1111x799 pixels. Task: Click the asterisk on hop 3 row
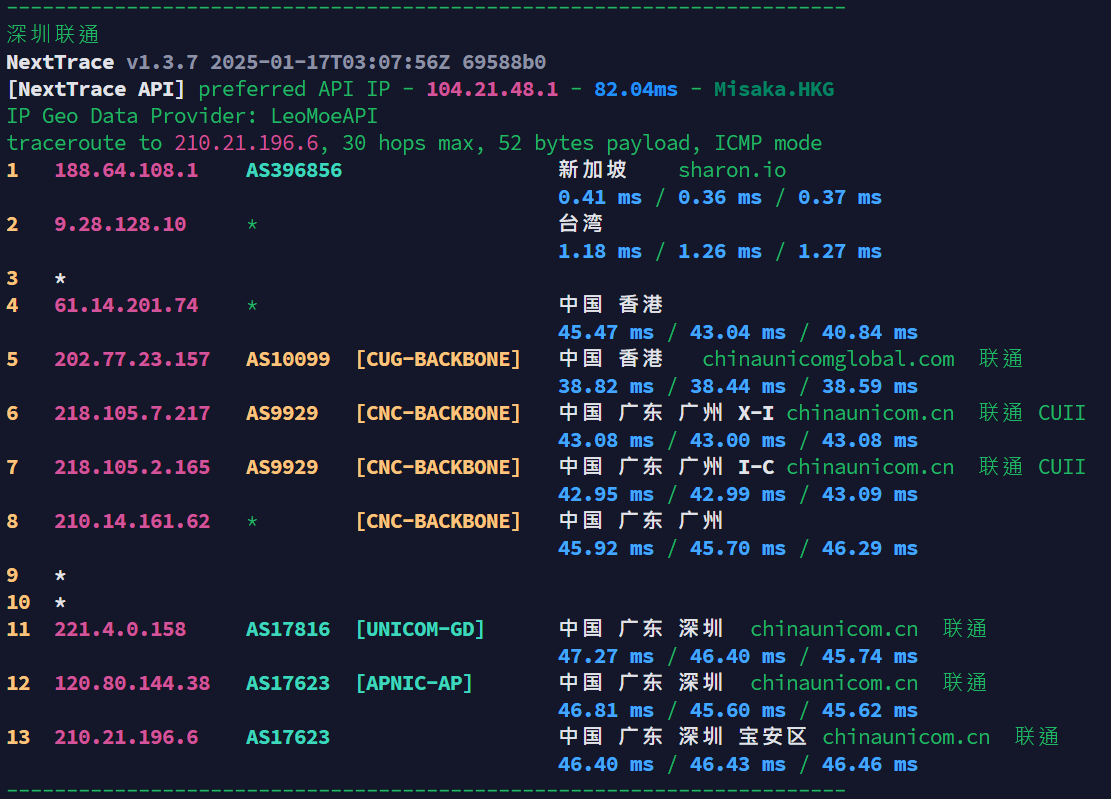pyautogui.click(x=60, y=278)
